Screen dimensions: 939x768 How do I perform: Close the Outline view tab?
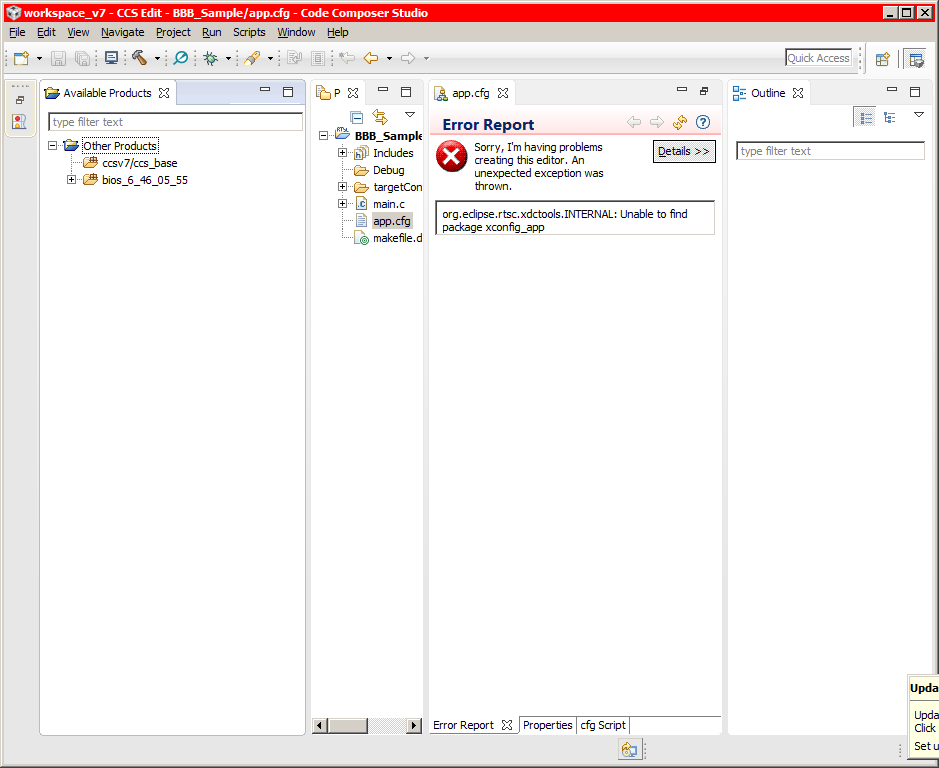point(798,93)
